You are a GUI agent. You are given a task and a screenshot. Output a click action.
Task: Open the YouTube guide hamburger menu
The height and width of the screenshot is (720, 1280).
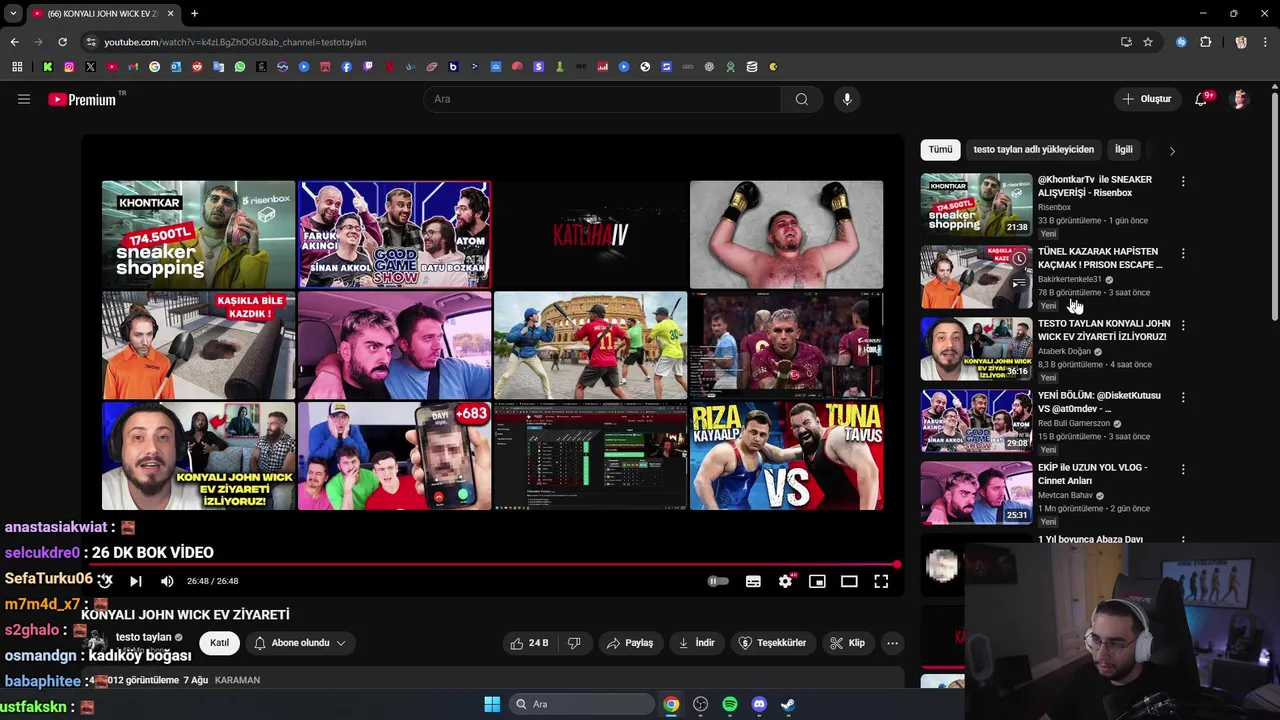[24, 99]
